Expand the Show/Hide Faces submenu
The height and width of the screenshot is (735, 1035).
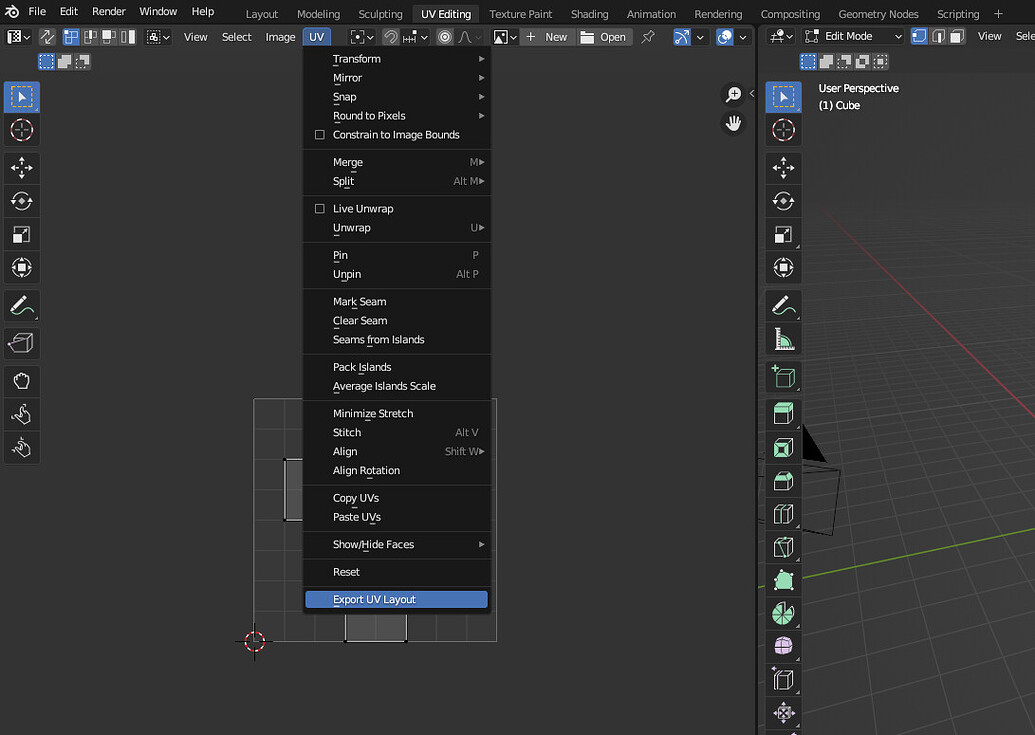(397, 544)
